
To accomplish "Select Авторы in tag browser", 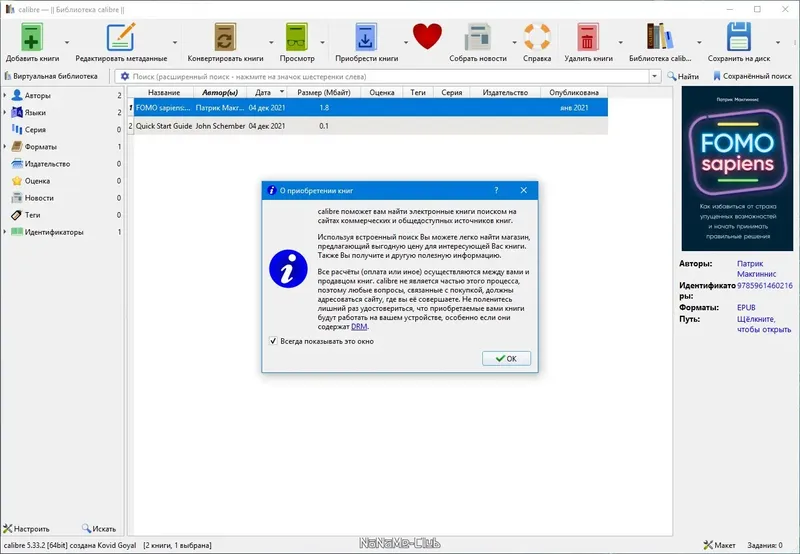I will click(38, 95).
